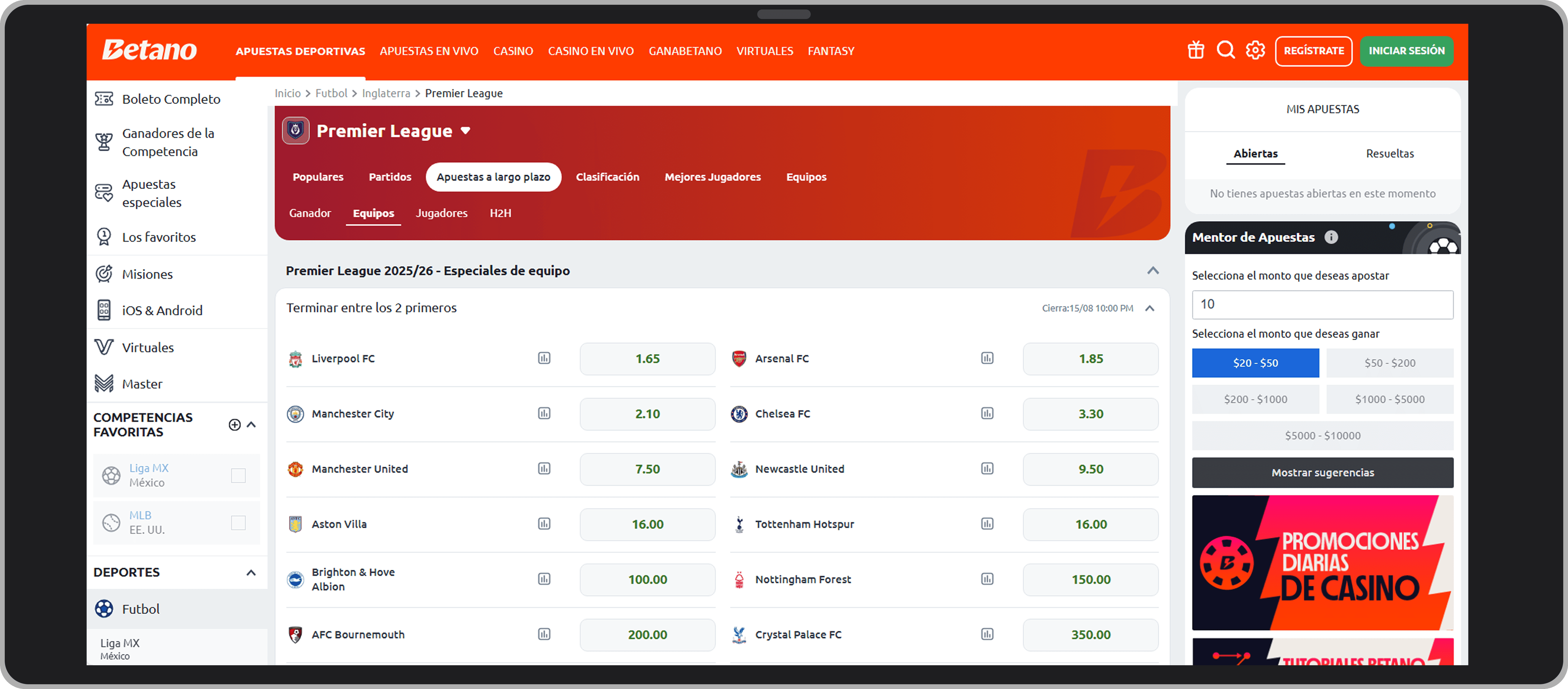The width and height of the screenshot is (1568, 689).
Task: Check the Liga MX favorite checkbox
Action: [238, 475]
